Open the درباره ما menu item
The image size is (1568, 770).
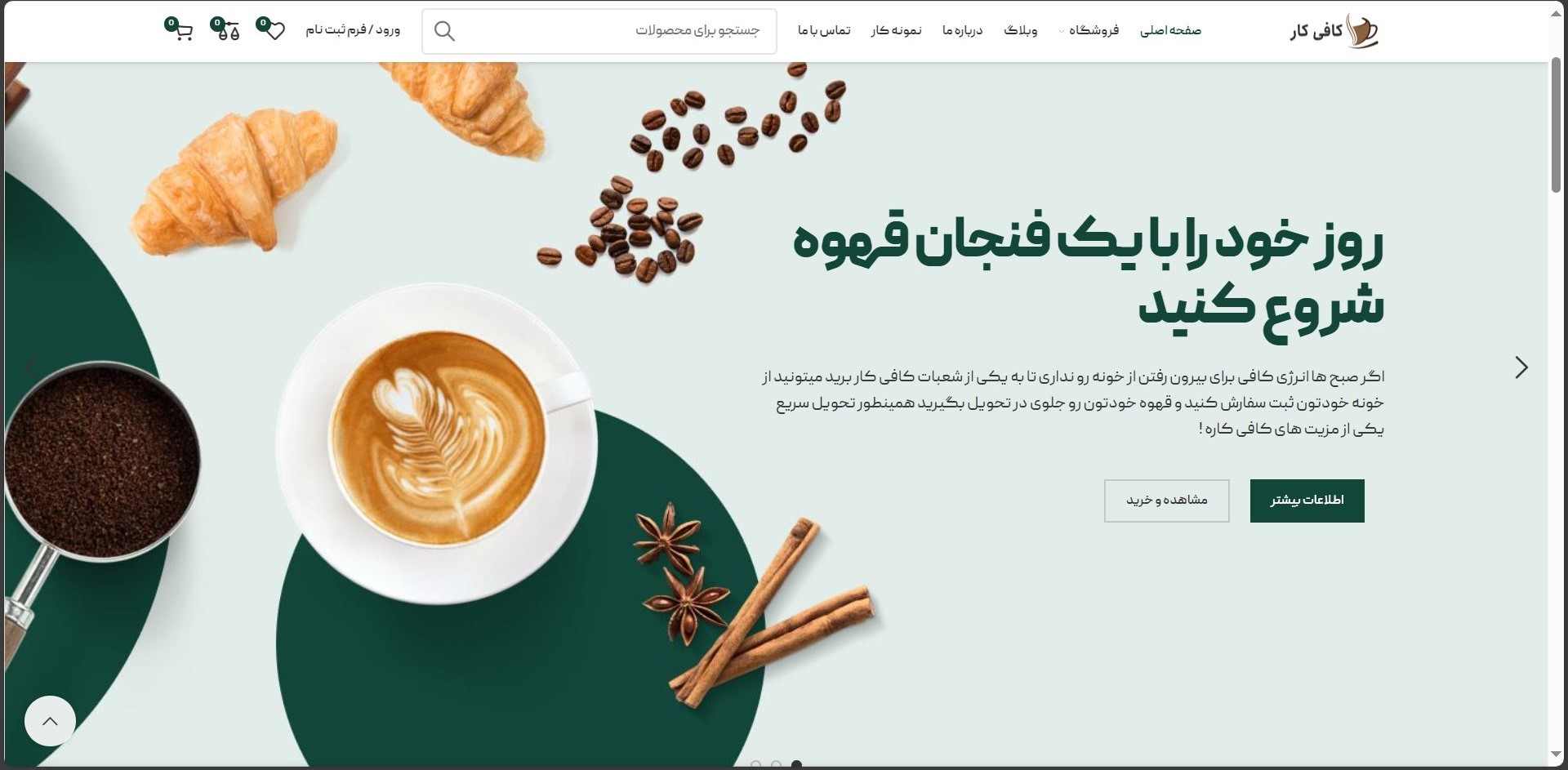point(962,31)
